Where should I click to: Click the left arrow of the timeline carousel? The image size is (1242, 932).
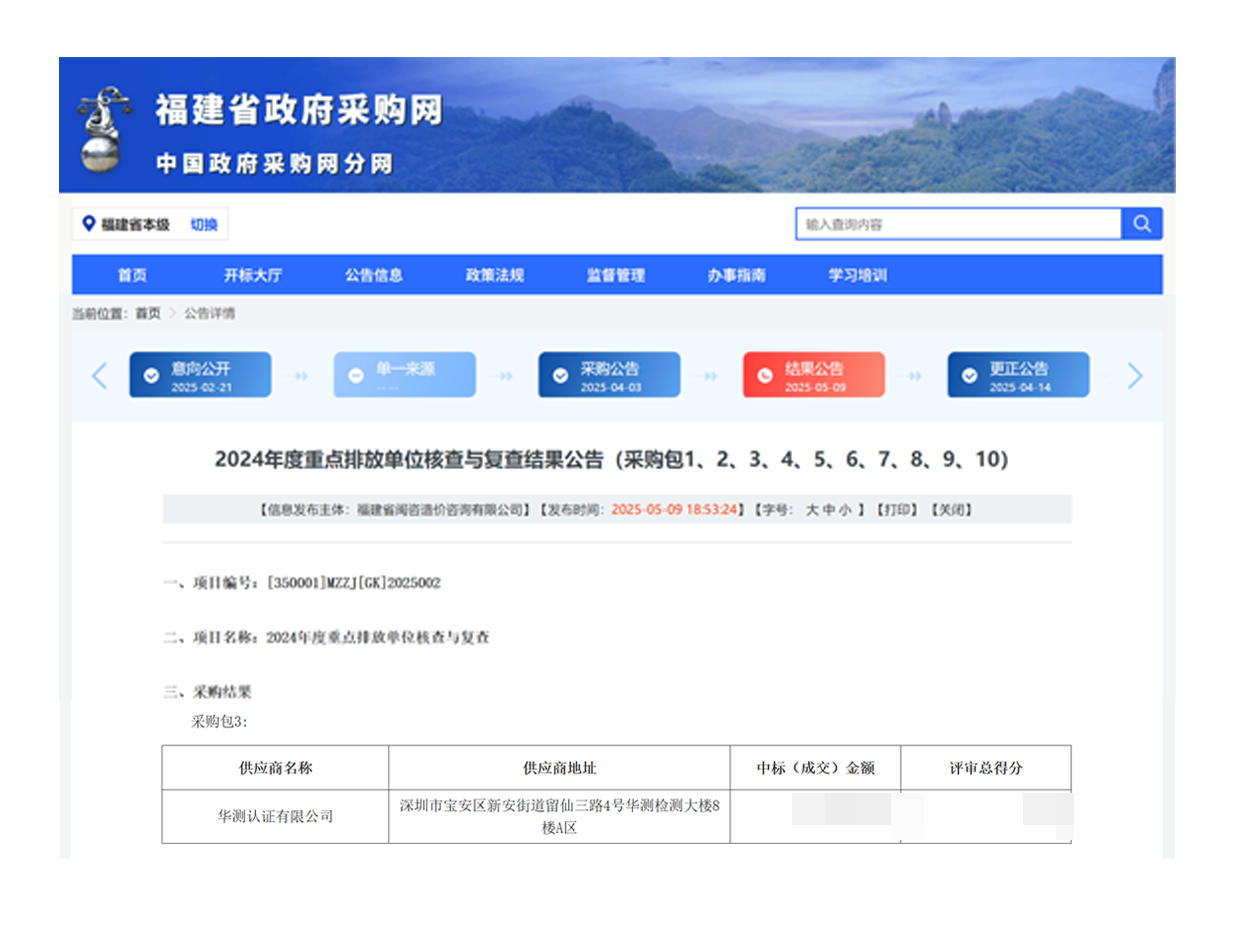[x=99, y=376]
